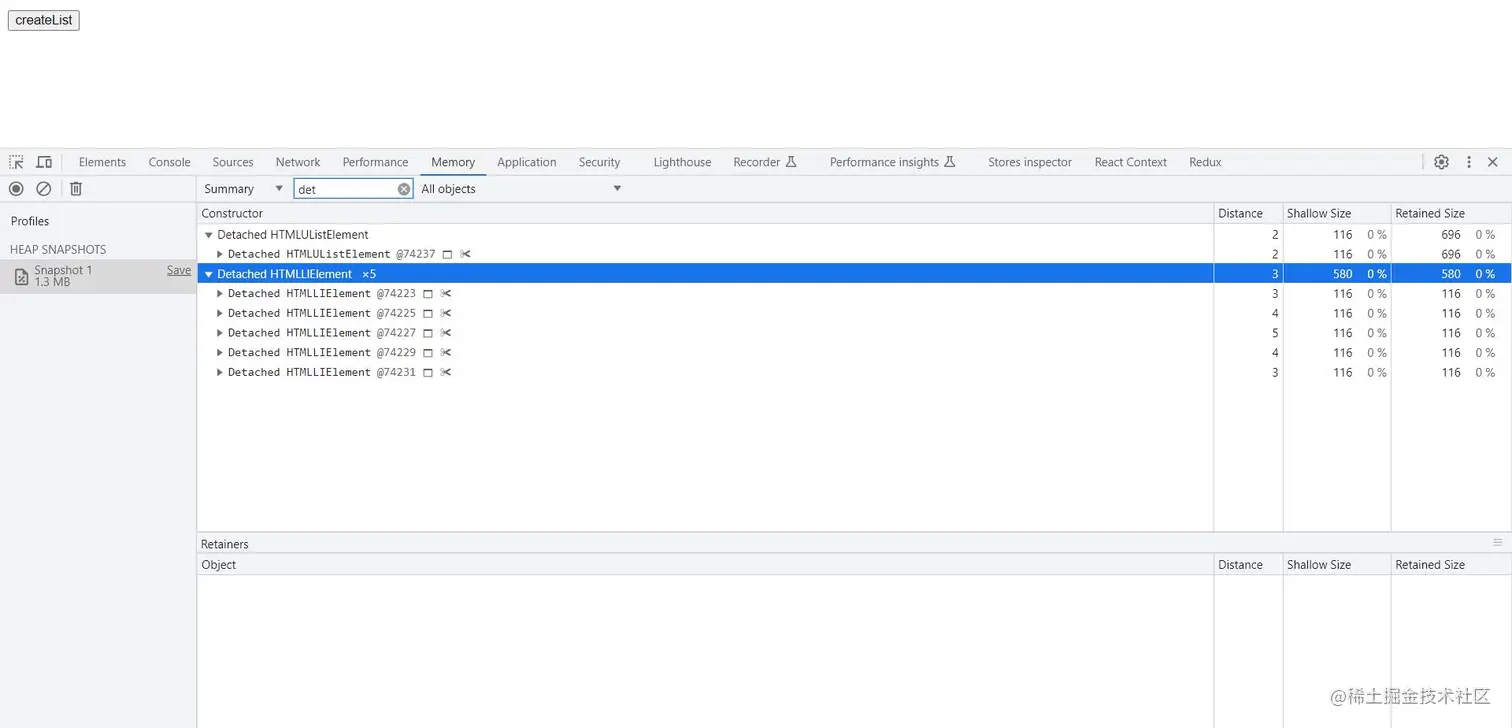Click scissors icon for HTMLLIElement @74223
The width and height of the screenshot is (1512, 728).
[x=446, y=294]
